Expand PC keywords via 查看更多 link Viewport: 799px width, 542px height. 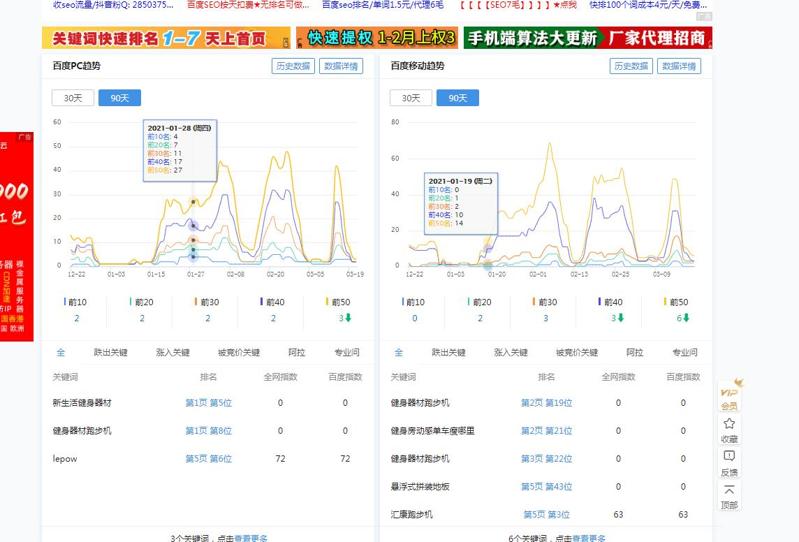click(251, 538)
